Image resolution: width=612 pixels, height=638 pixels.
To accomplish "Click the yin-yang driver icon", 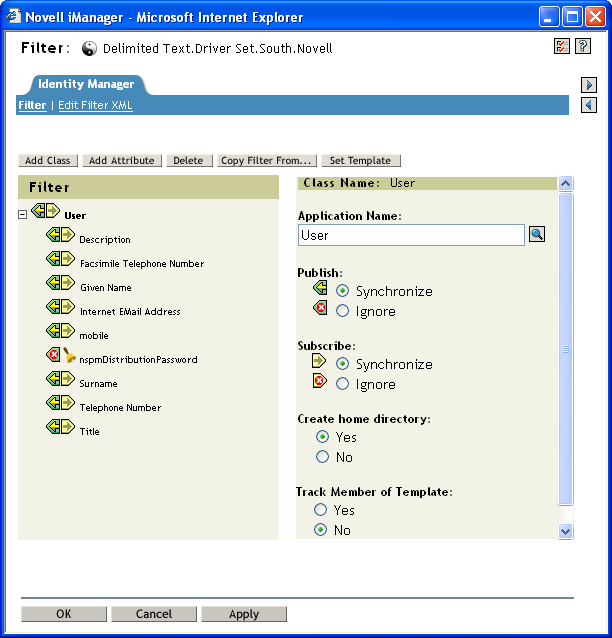I will [x=89, y=49].
